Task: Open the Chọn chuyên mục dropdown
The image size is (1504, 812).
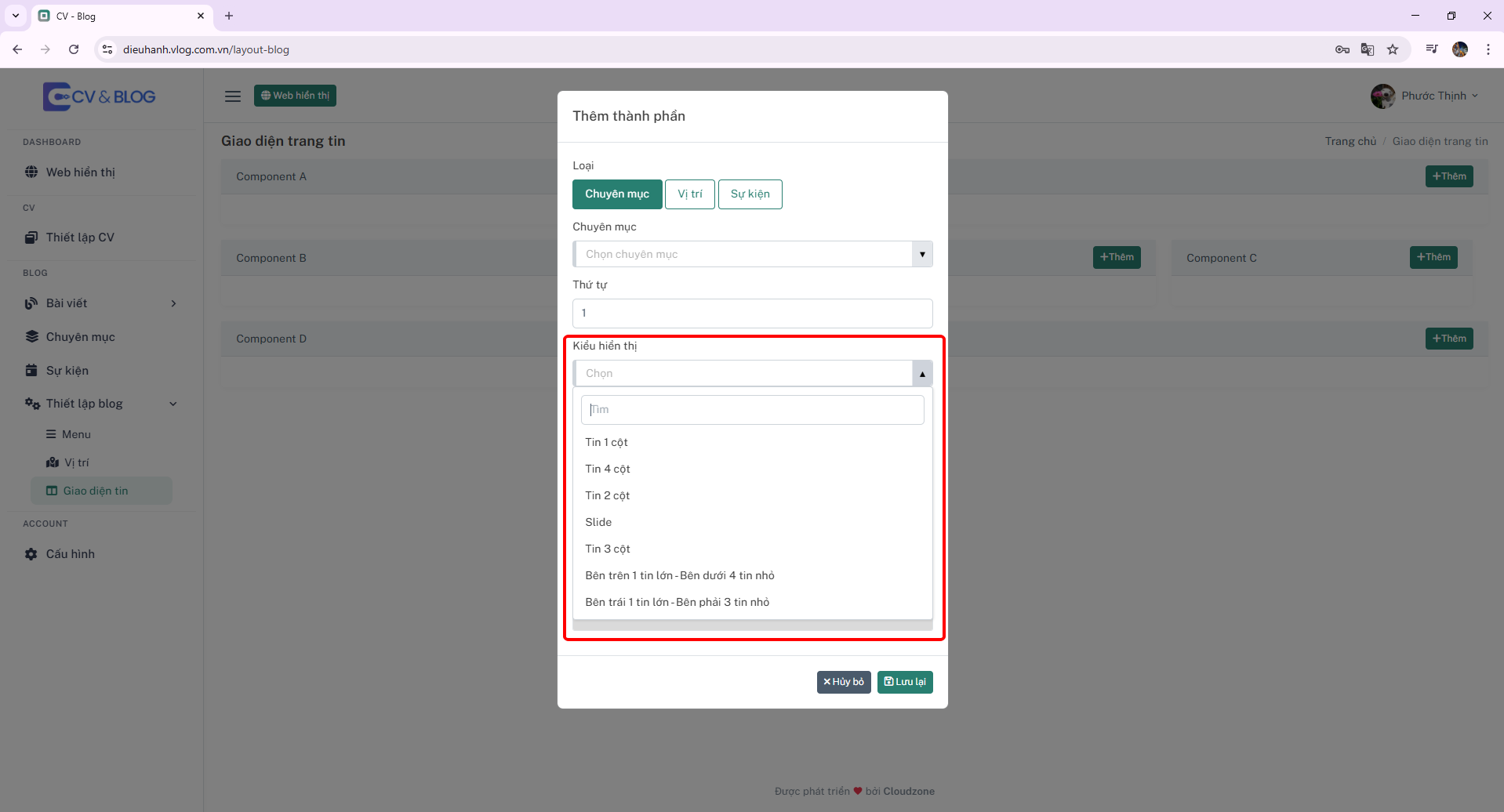Action: click(x=753, y=254)
